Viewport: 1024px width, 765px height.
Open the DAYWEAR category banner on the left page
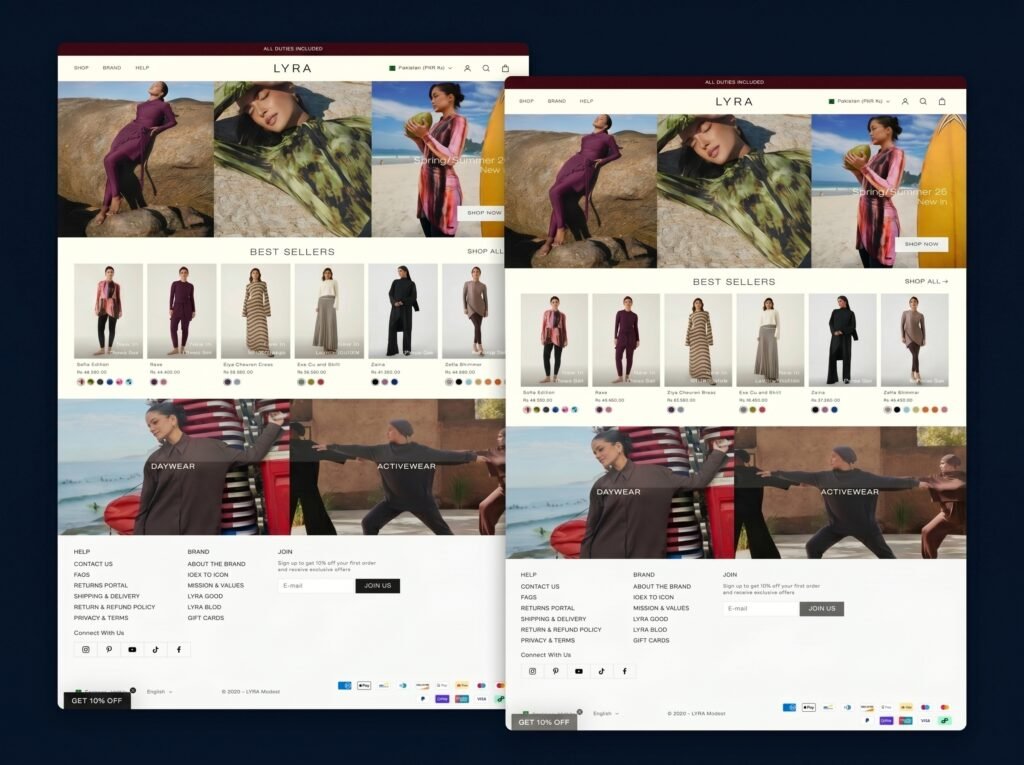pos(174,467)
